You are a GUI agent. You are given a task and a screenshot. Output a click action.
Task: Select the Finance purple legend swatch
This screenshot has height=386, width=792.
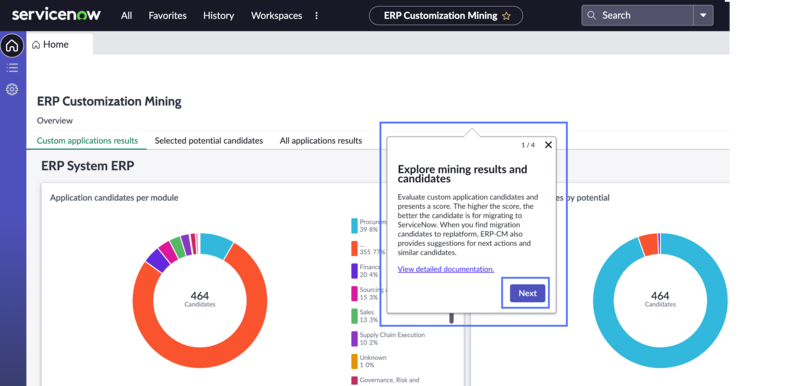(x=355, y=271)
